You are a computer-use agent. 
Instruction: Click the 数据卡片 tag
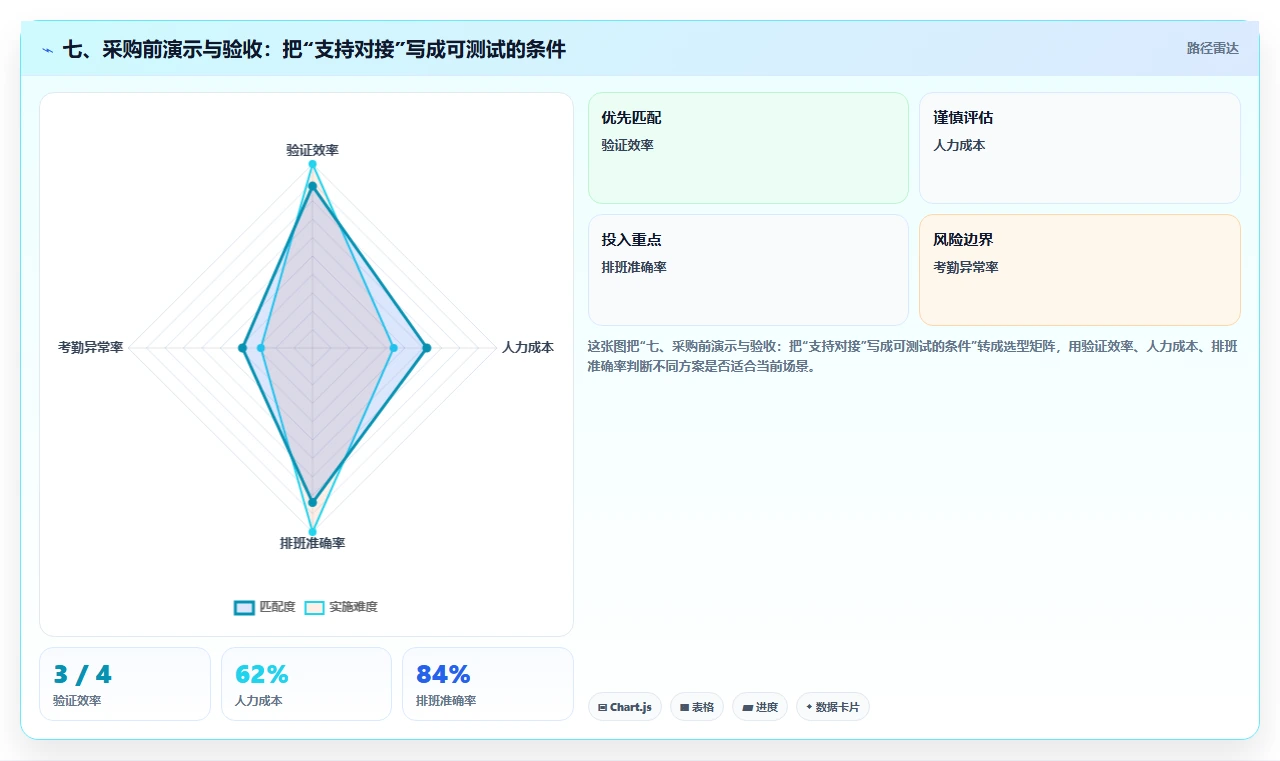(833, 707)
